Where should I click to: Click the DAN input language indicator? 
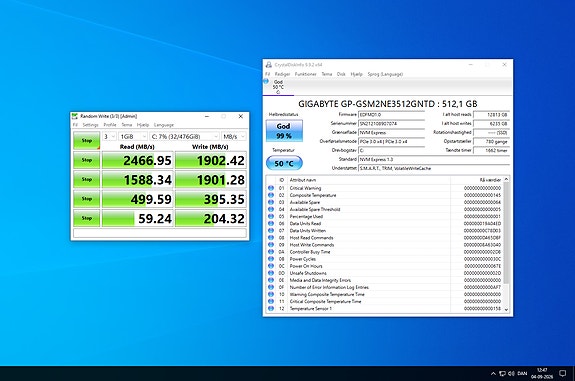pos(522,374)
